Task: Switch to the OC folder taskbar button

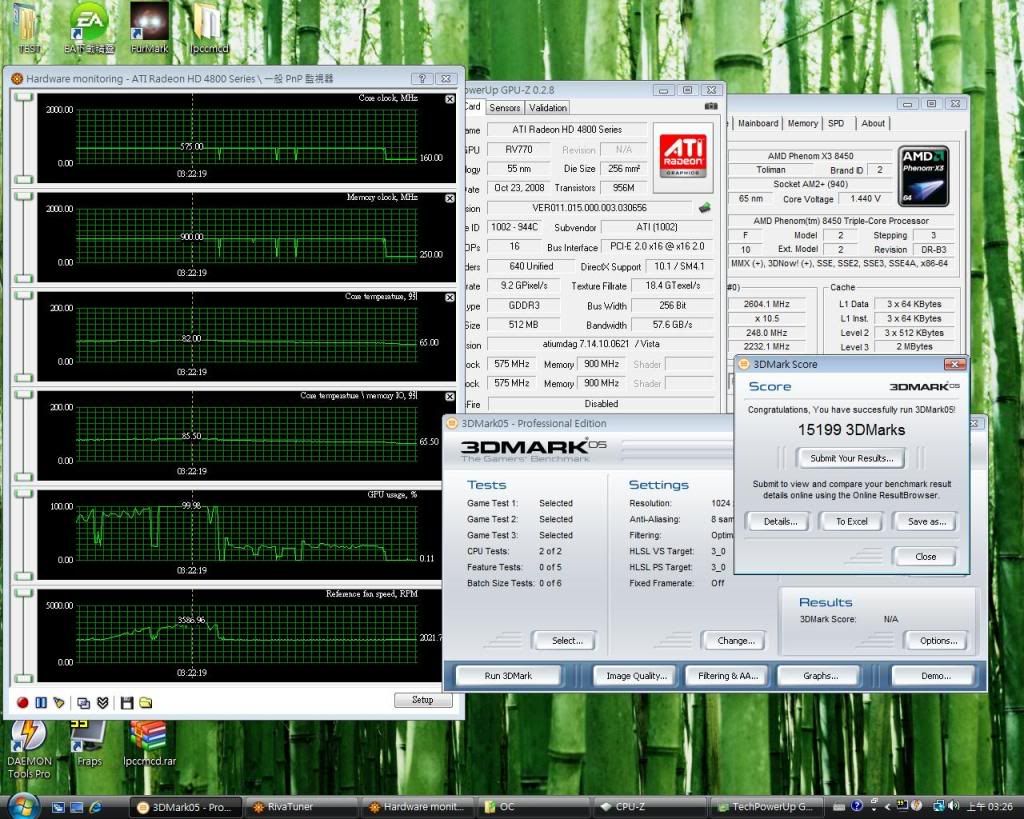Action: (x=534, y=807)
